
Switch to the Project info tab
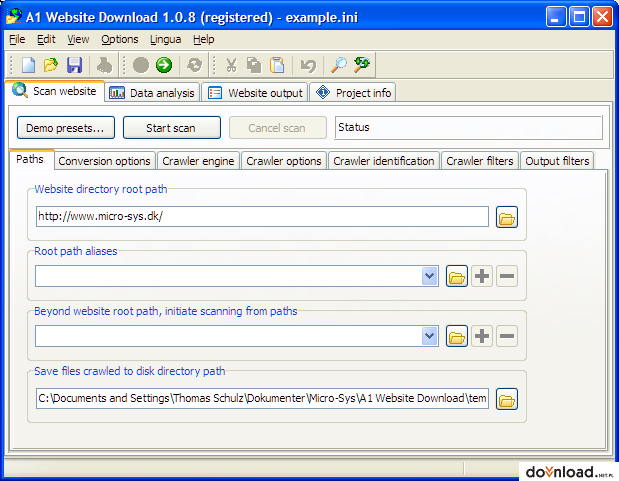(x=353, y=93)
